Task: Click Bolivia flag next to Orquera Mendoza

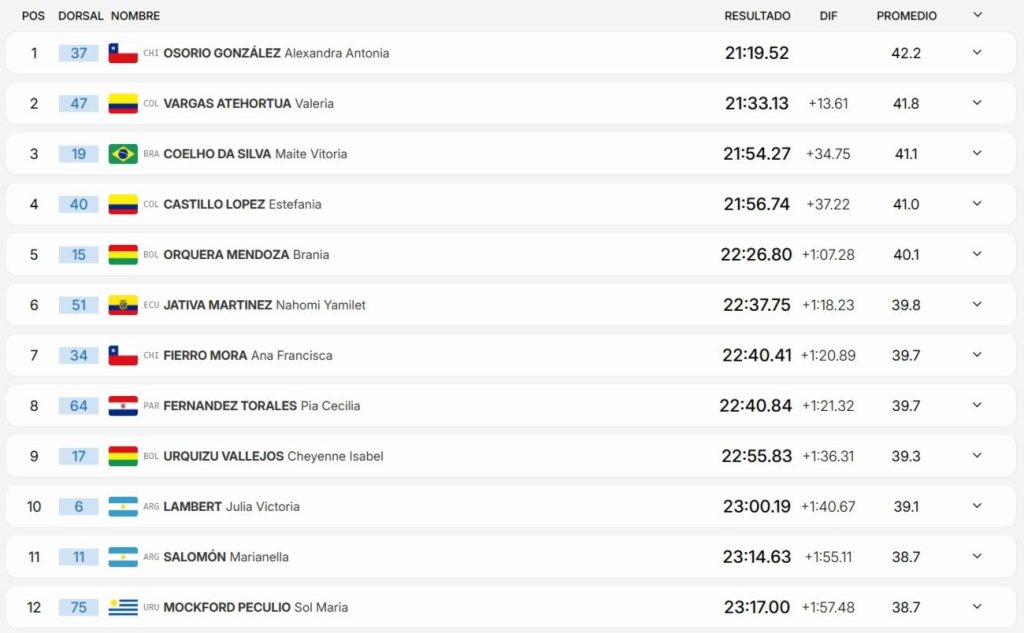Action: (x=123, y=254)
